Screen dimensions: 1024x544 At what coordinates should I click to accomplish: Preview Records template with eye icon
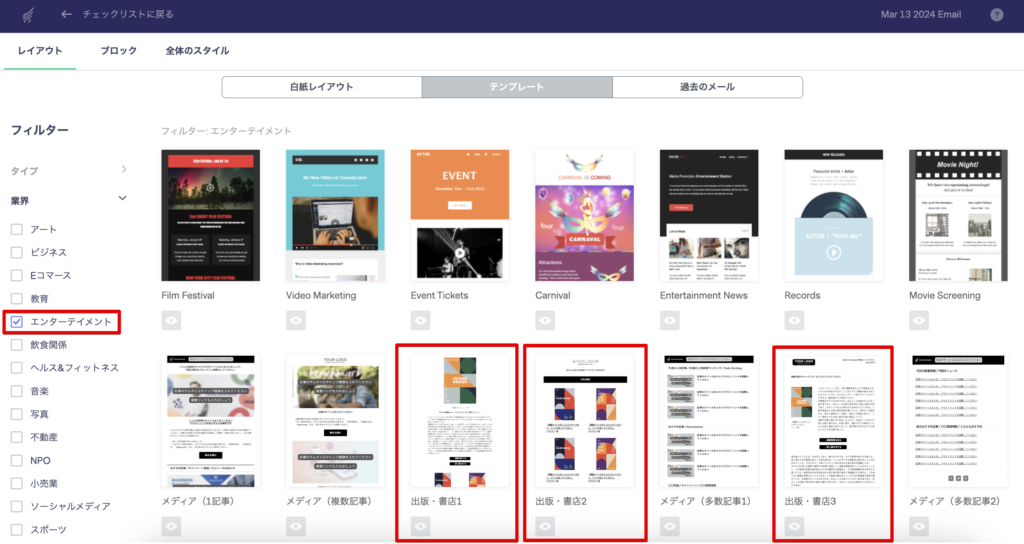(795, 320)
